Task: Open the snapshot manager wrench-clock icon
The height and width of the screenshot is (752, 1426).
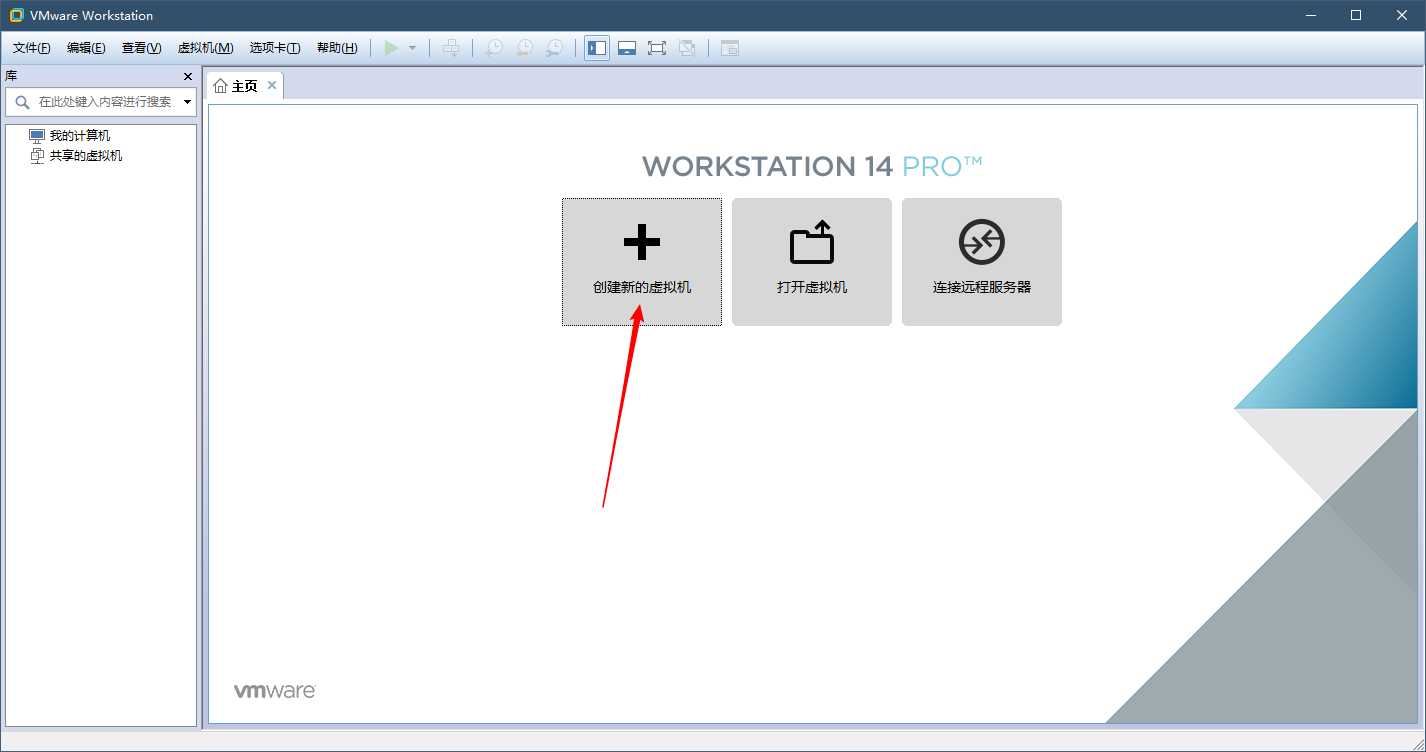Action: 553,48
